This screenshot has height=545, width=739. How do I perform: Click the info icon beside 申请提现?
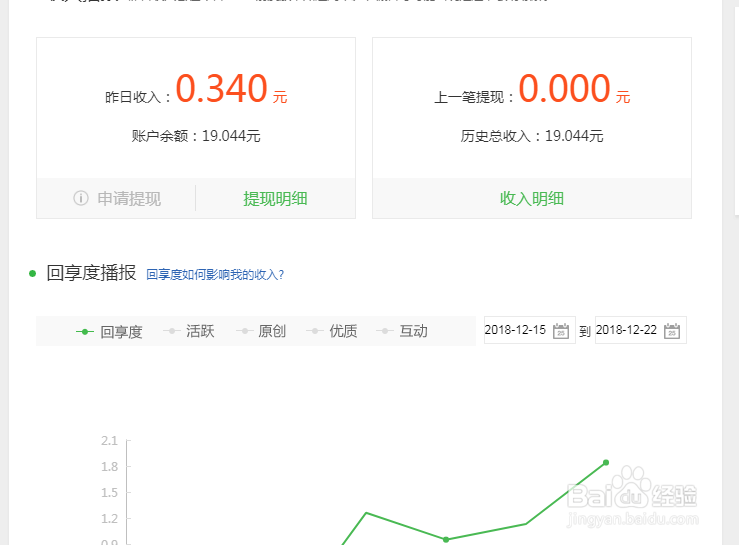click(x=81, y=198)
